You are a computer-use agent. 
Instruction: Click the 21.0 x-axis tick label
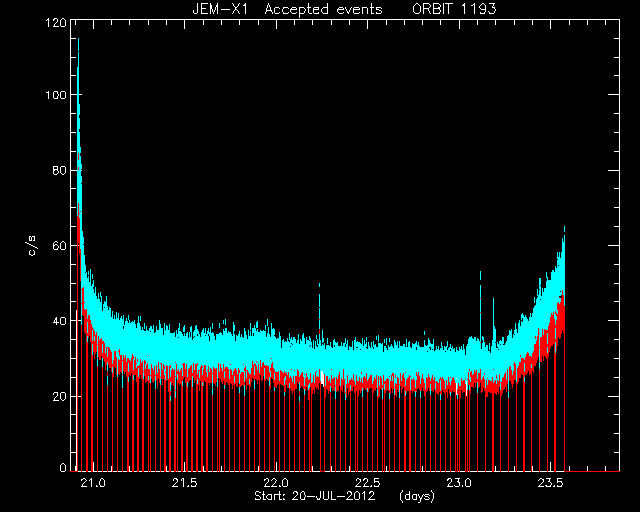[93, 483]
